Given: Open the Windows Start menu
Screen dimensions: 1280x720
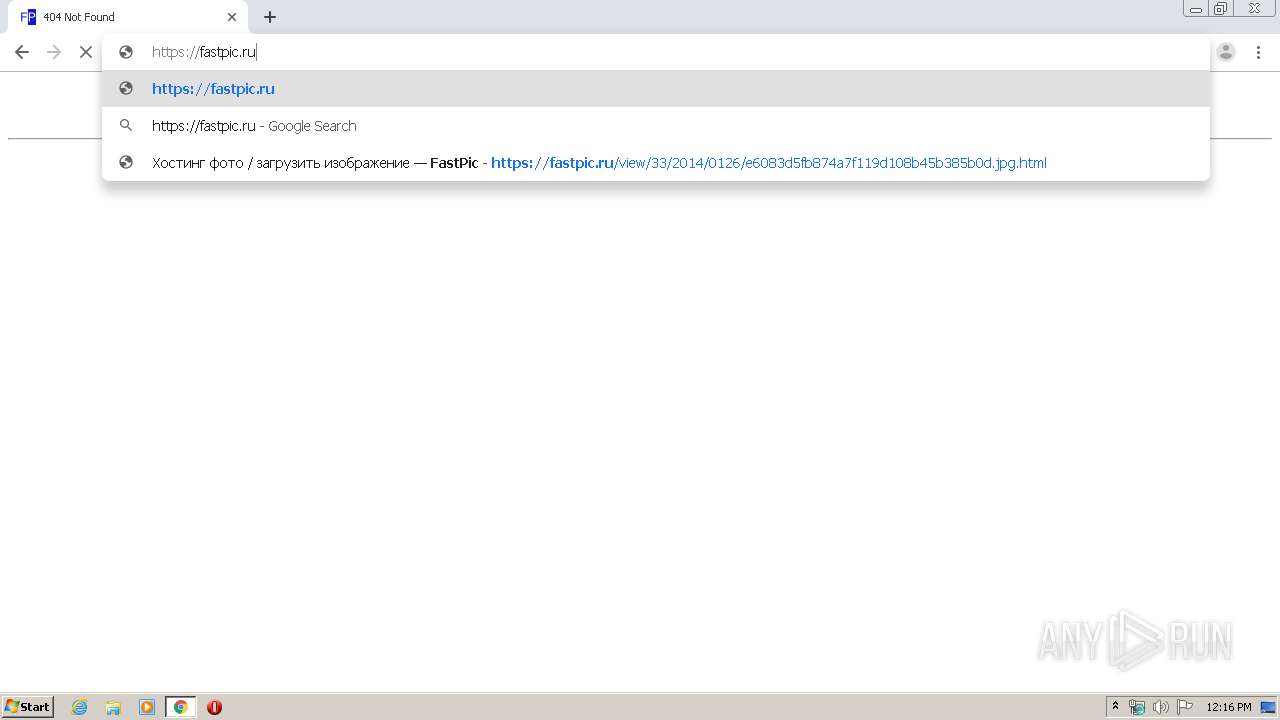Looking at the screenshot, I should coord(28,707).
